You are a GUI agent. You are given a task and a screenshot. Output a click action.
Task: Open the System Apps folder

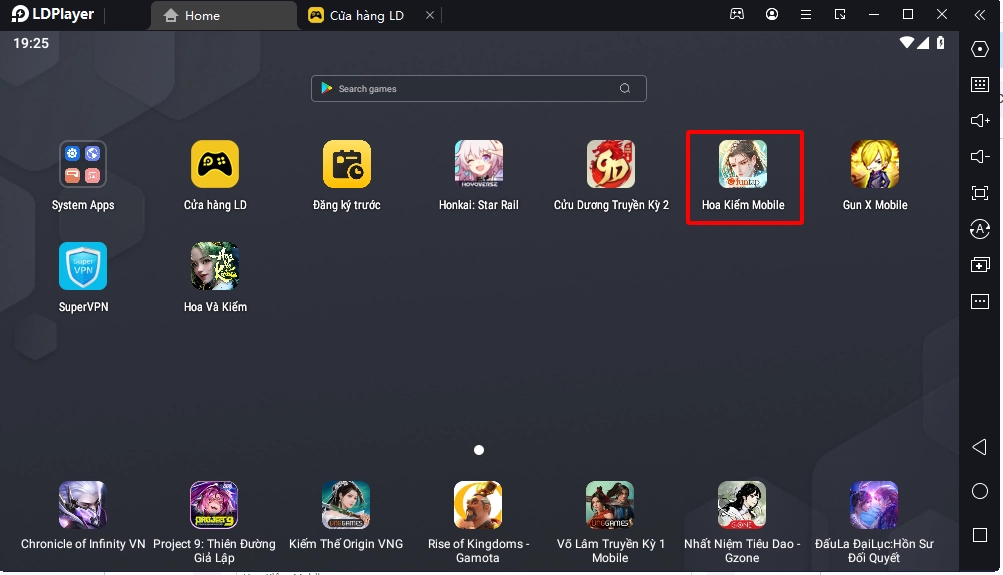(x=83, y=164)
